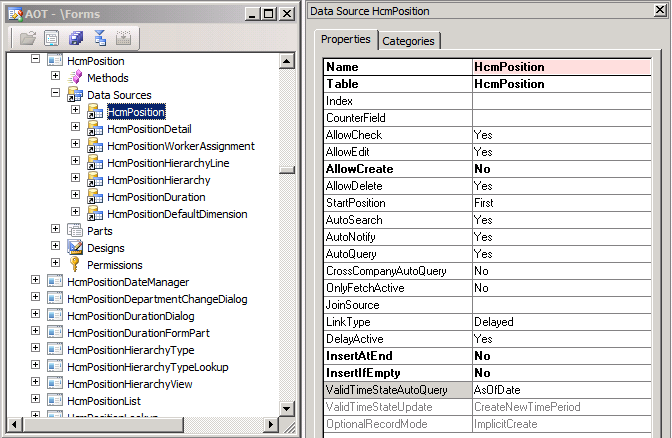The width and height of the screenshot is (672, 438).
Task: Click the Methods node icon
Action: (75, 78)
